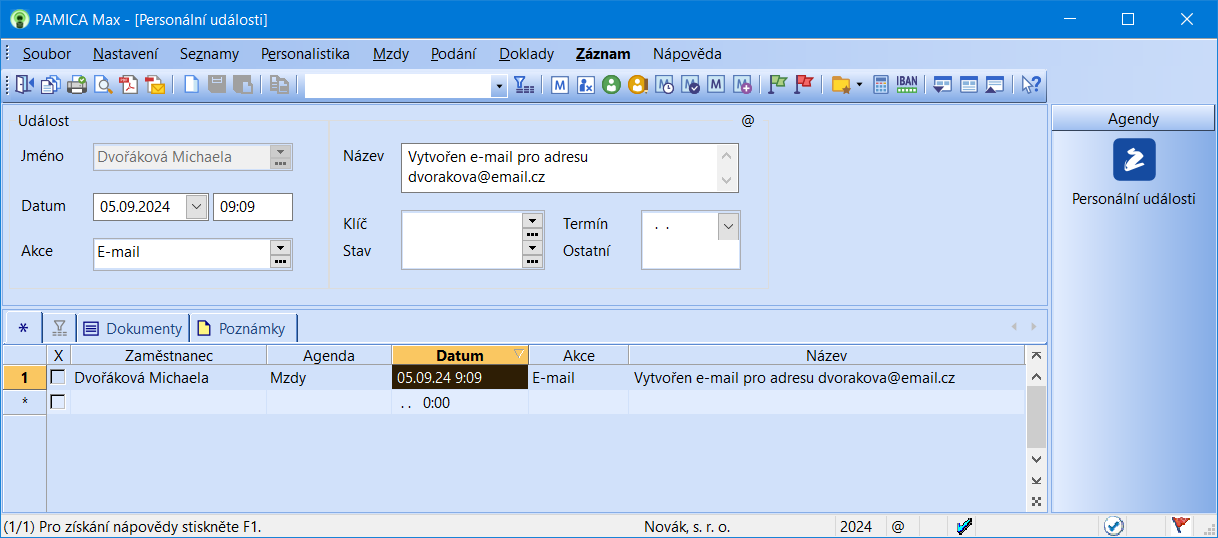1218x538 pixels.
Task: Export to PDF toolbar icon
Action: 128,85
